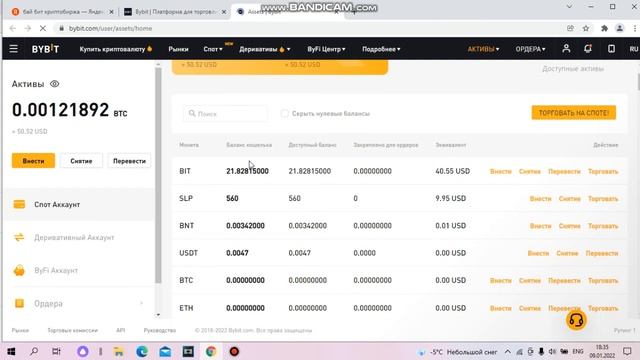Open the Рынки menu item

point(178,49)
